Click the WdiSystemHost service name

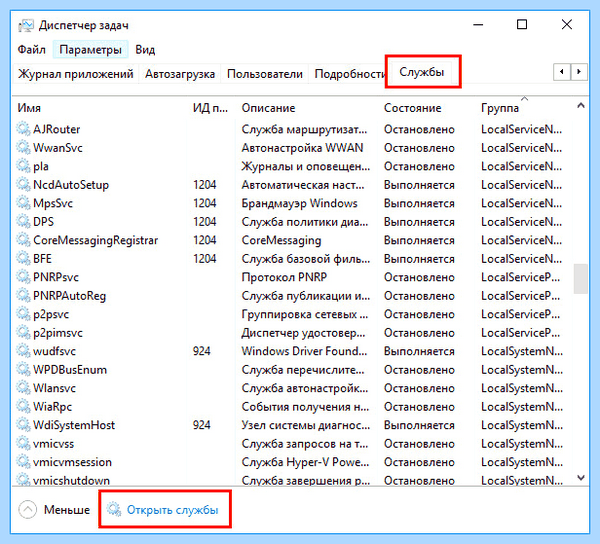pyautogui.click(x=74, y=425)
